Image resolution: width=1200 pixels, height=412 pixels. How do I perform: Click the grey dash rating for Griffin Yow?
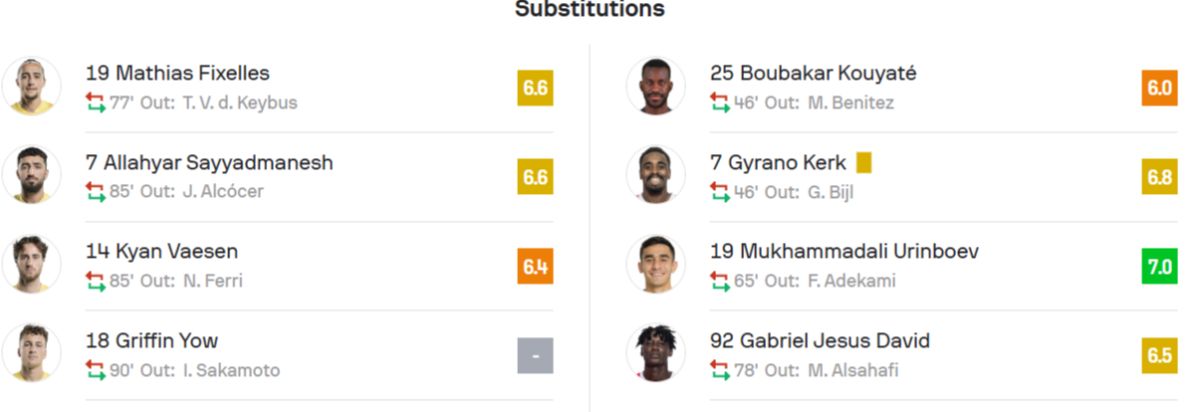pyautogui.click(x=535, y=355)
